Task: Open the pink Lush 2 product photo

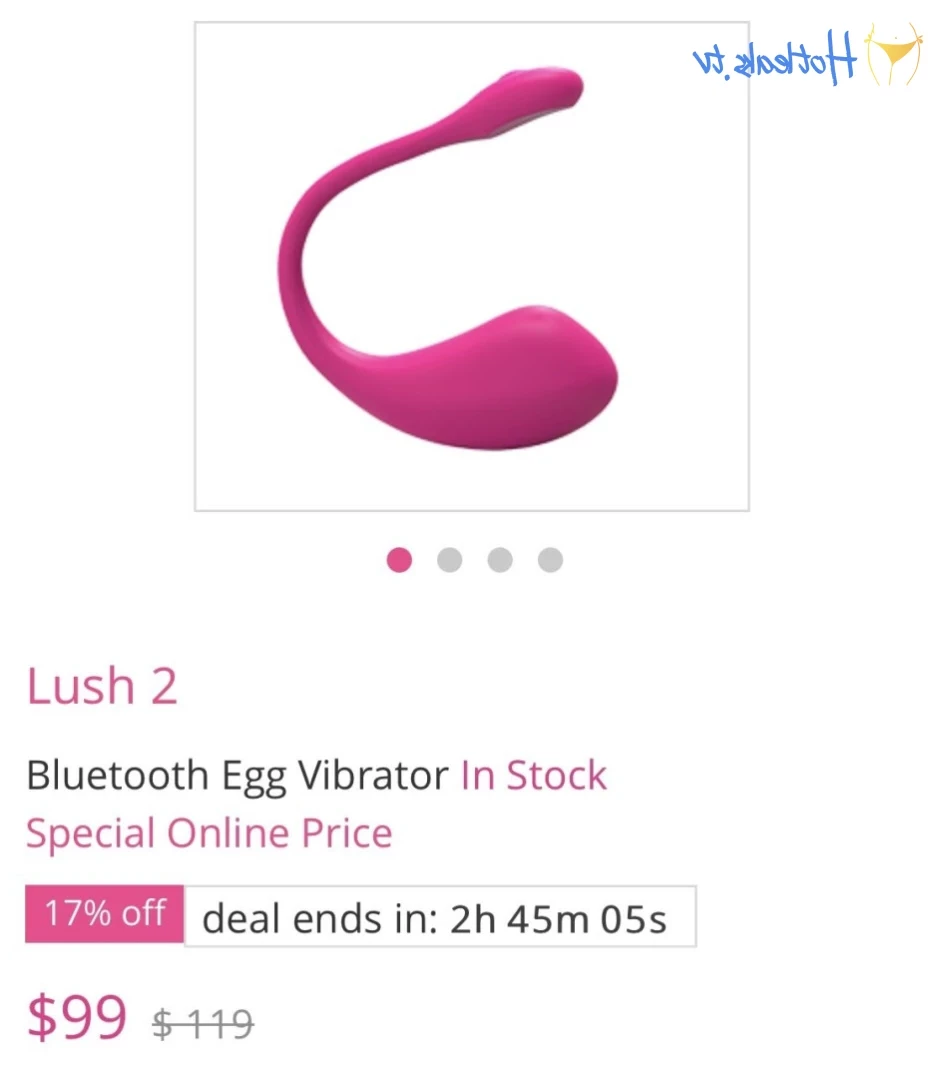Action: click(x=471, y=266)
